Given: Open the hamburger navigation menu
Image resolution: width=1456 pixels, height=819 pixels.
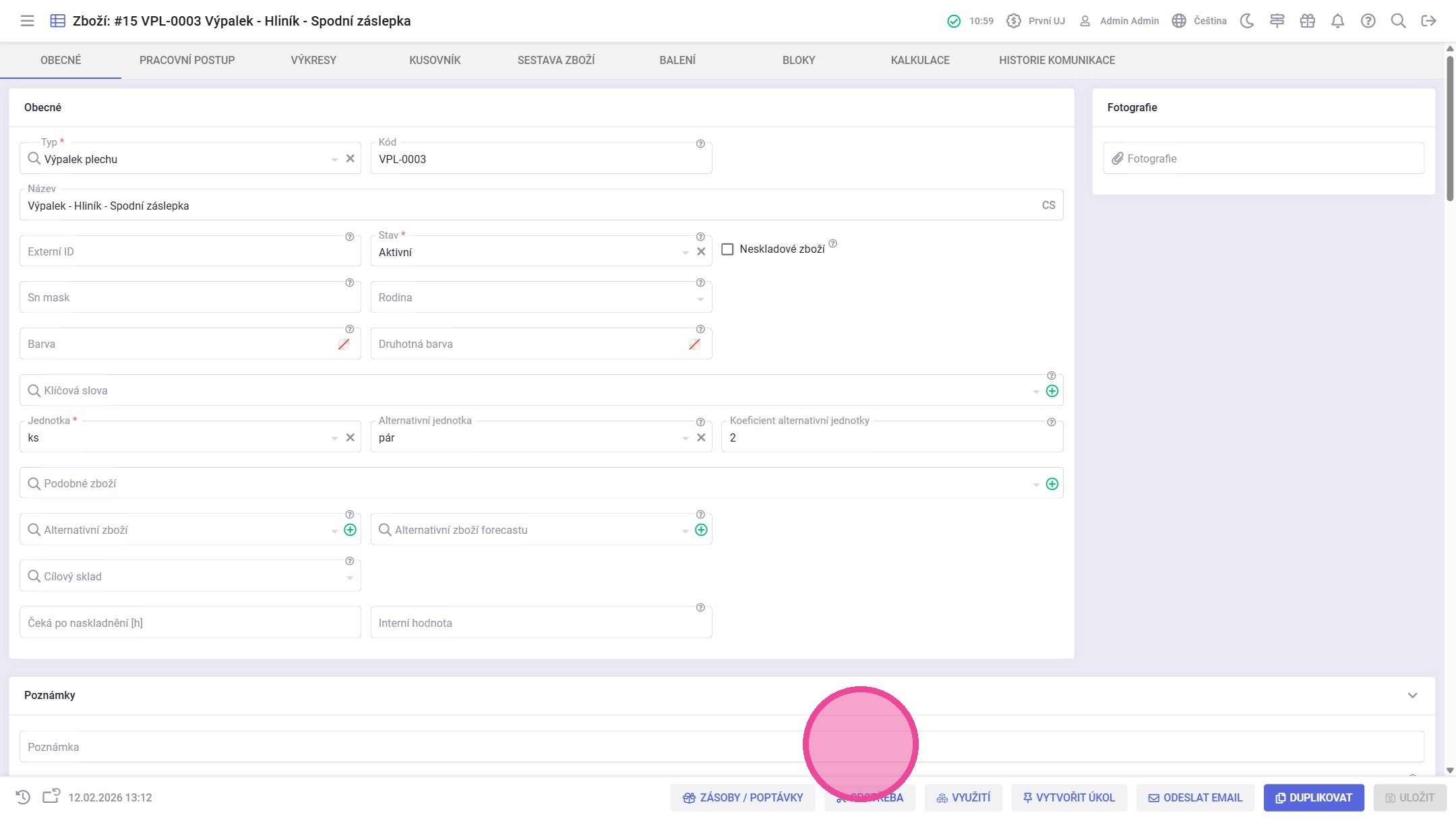Looking at the screenshot, I should click(x=27, y=21).
